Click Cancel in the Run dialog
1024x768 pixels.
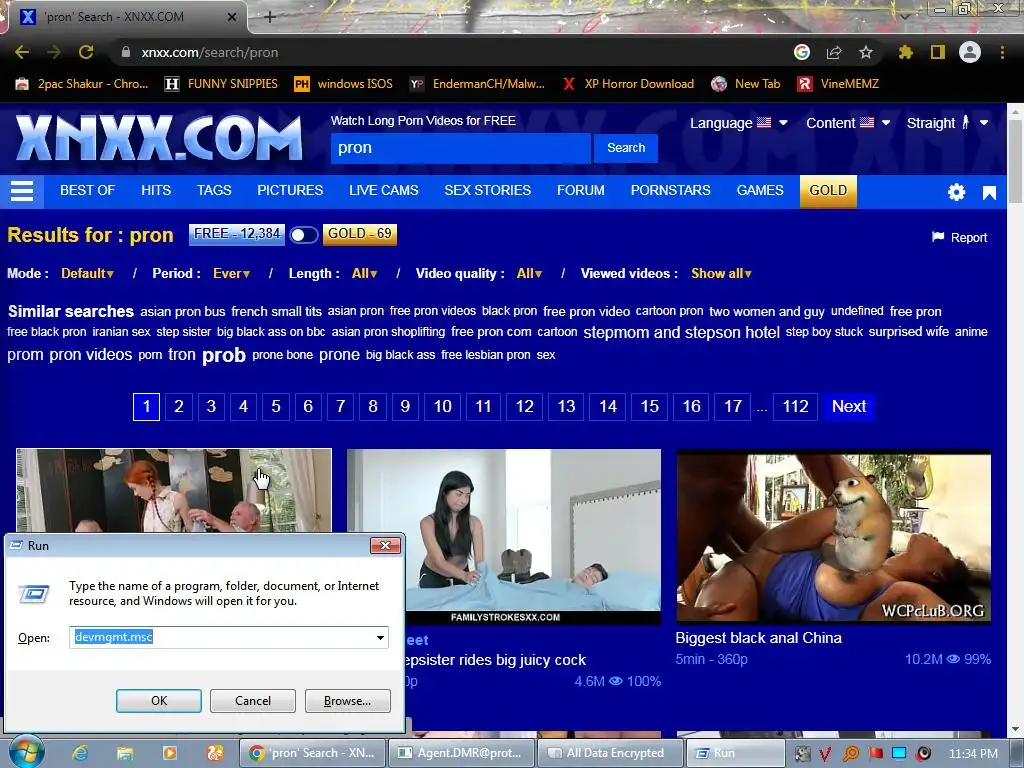pyautogui.click(x=253, y=701)
